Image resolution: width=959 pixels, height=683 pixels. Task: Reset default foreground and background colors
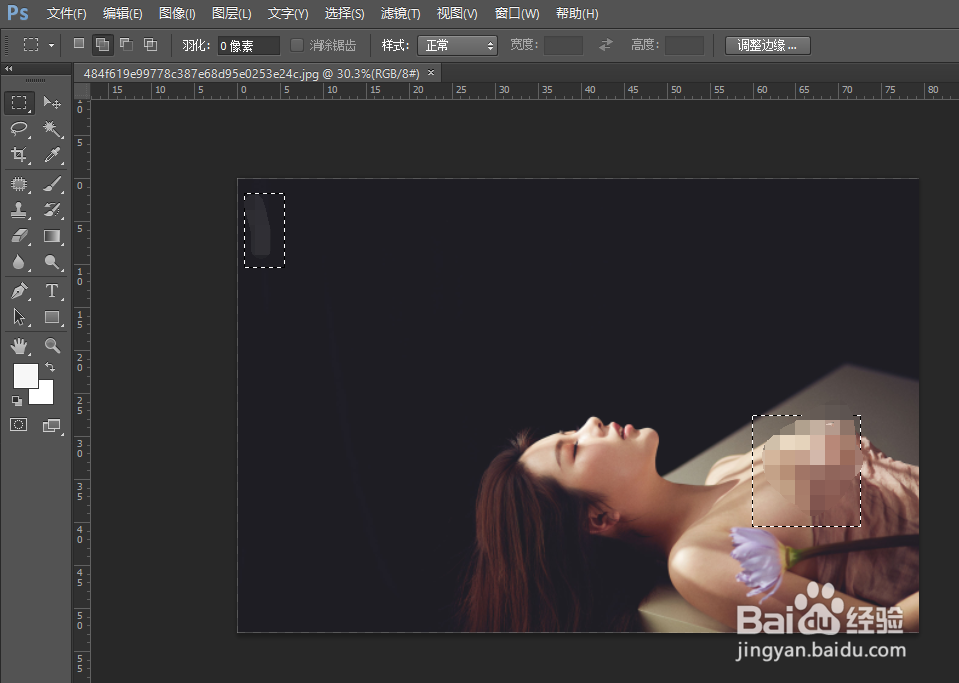pos(17,401)
